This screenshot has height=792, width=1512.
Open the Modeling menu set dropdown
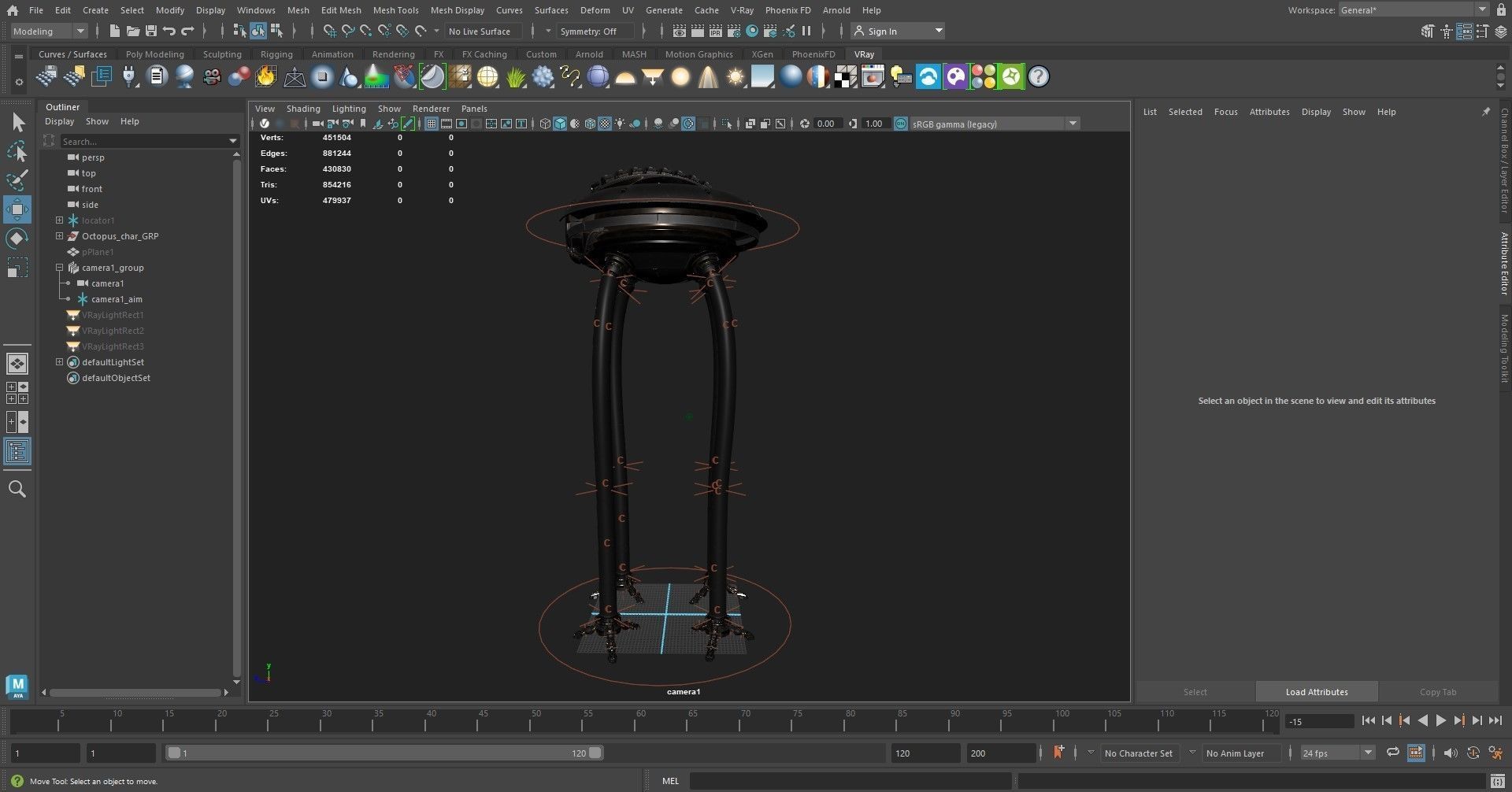tap(49, 31)
